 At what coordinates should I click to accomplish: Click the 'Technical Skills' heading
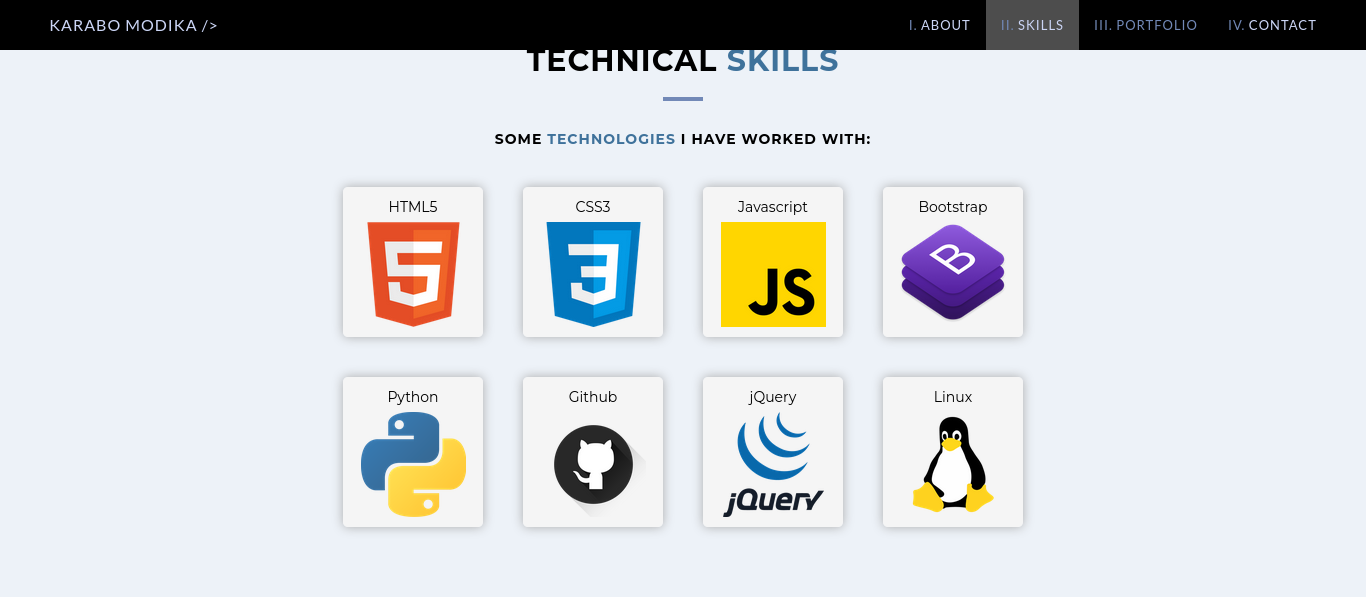[x=683, y=62]
